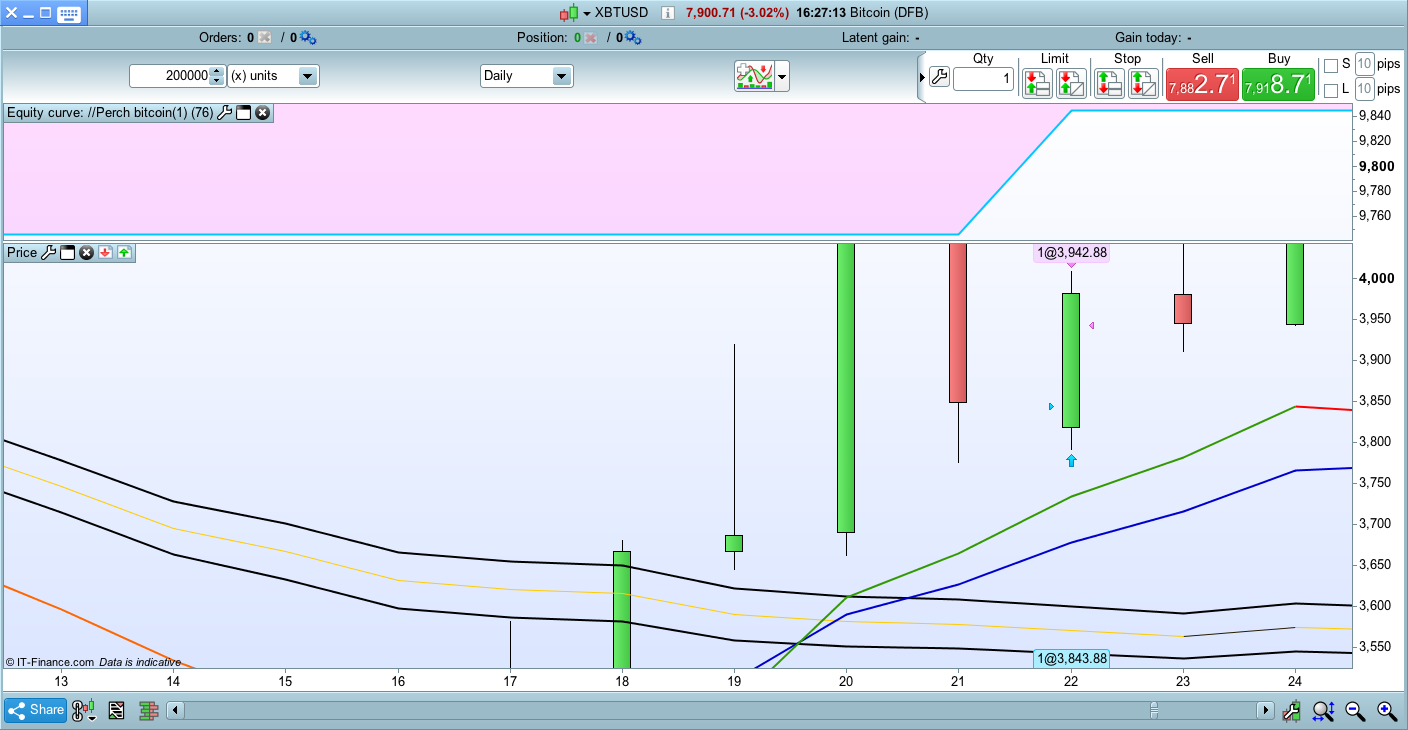1408x730 pixels.
Task: Click the candle cursor tool icon in bottom toolbar
Action: tap(1292, 711)
